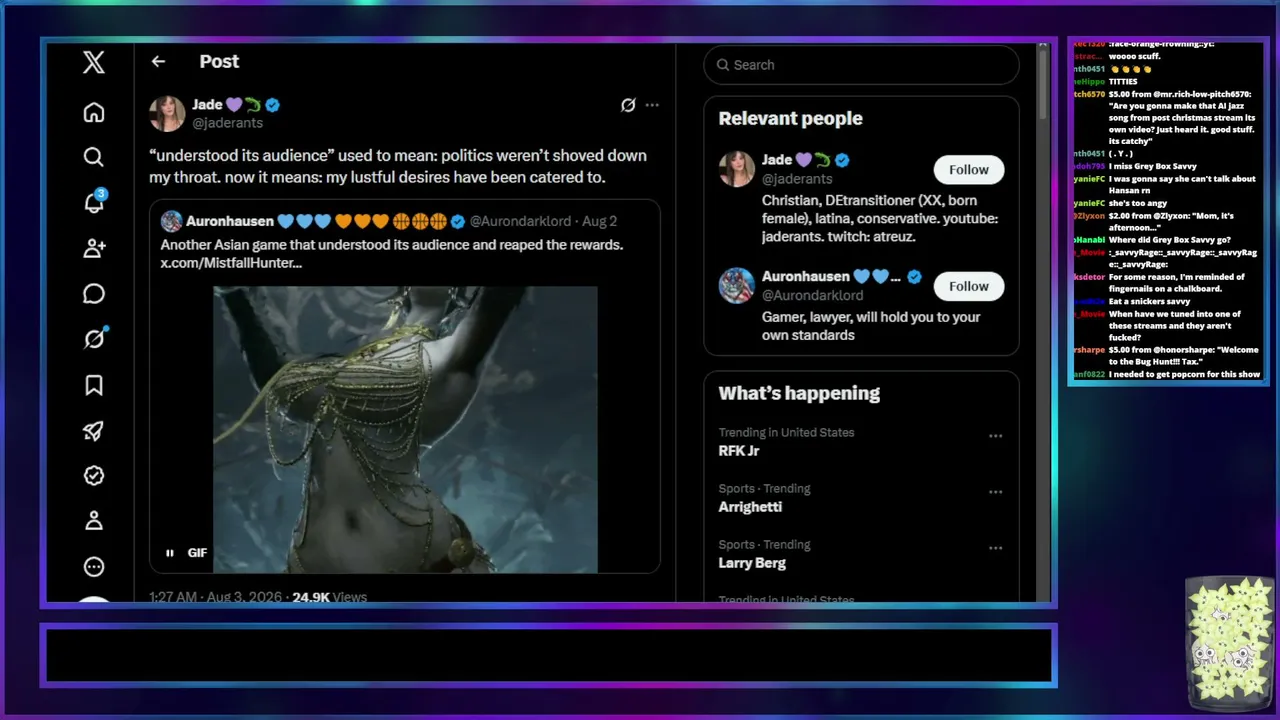Open the @jaderants handle on the post
The width and height of the screenshot is (1280, 720).
coord(227,123)
